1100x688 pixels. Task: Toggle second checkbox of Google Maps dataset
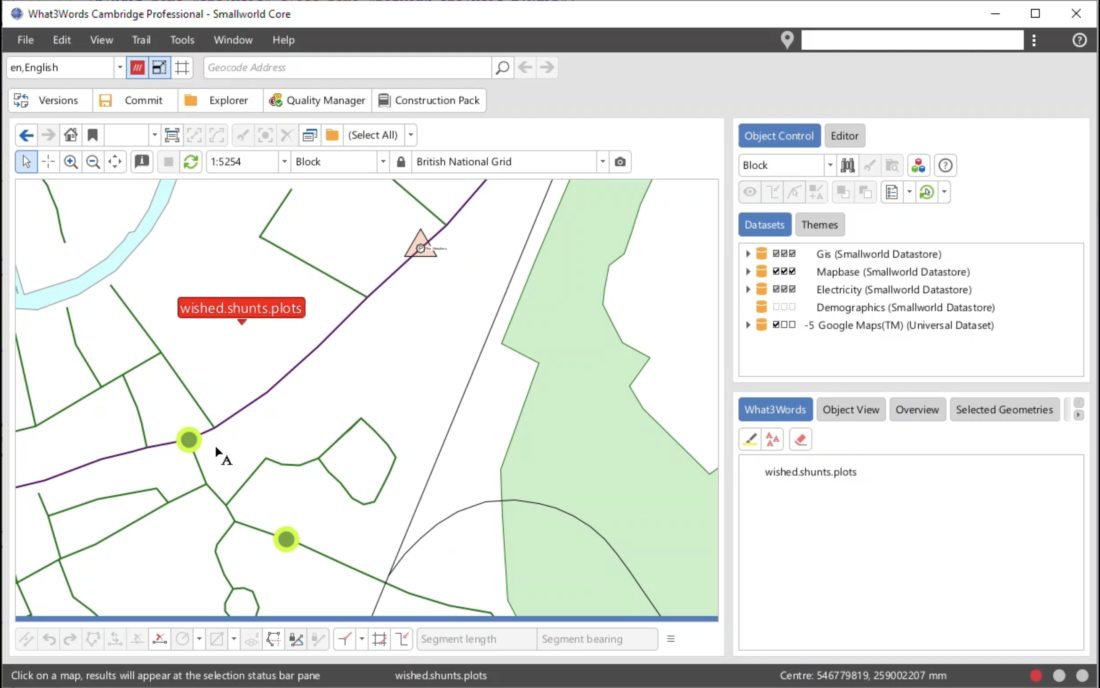click(x=784, y=325)
